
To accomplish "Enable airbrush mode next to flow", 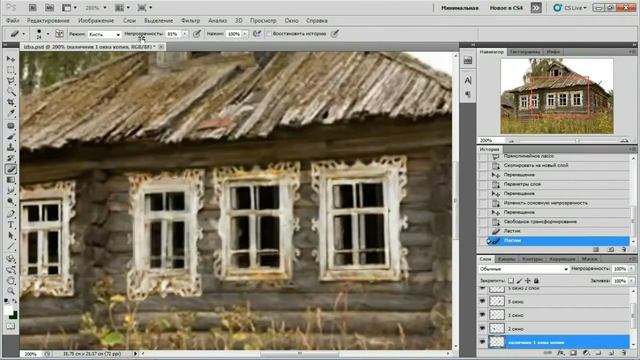I will (x=257, y=34).
